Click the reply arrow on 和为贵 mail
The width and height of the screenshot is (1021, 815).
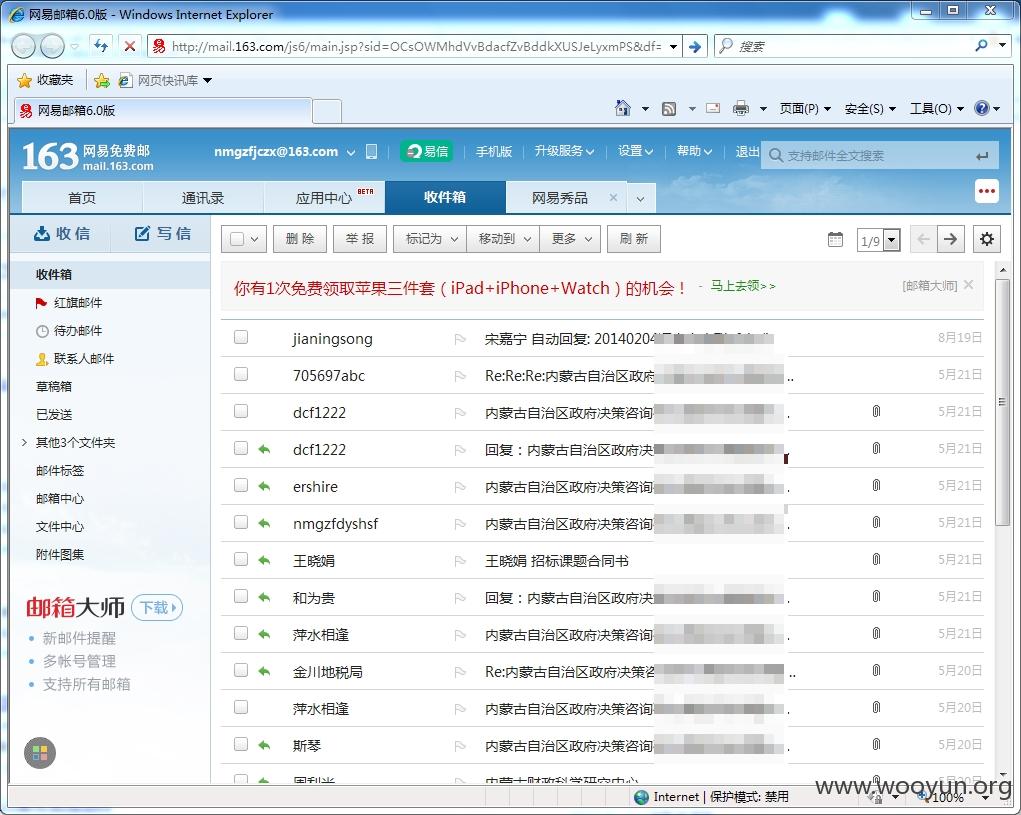point(264,596)
